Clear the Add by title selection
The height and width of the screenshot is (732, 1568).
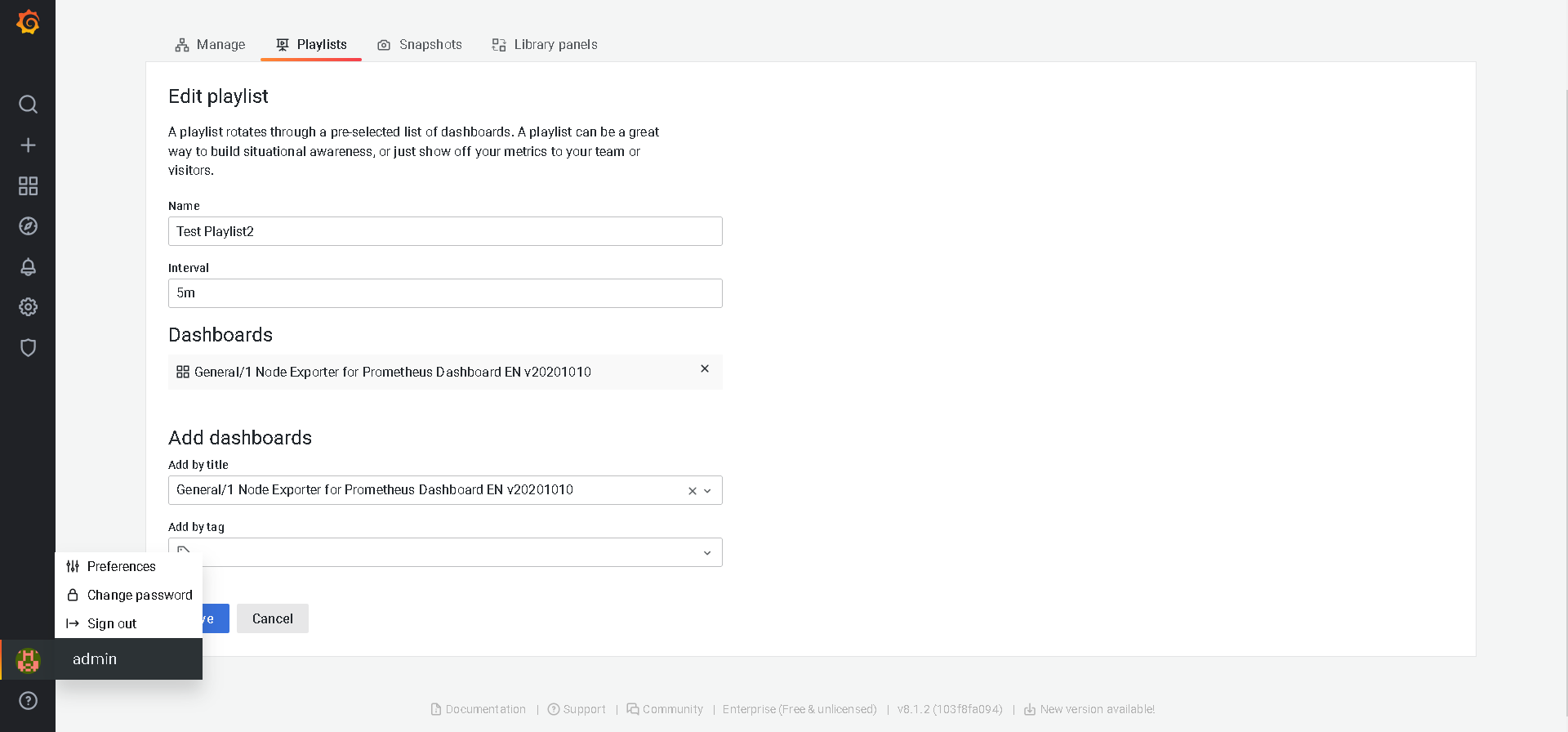[x=692, y=491]
